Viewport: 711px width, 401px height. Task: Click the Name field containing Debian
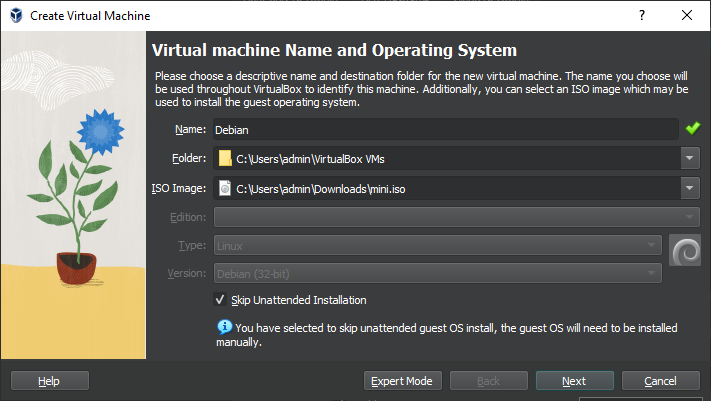click(446, 129)
